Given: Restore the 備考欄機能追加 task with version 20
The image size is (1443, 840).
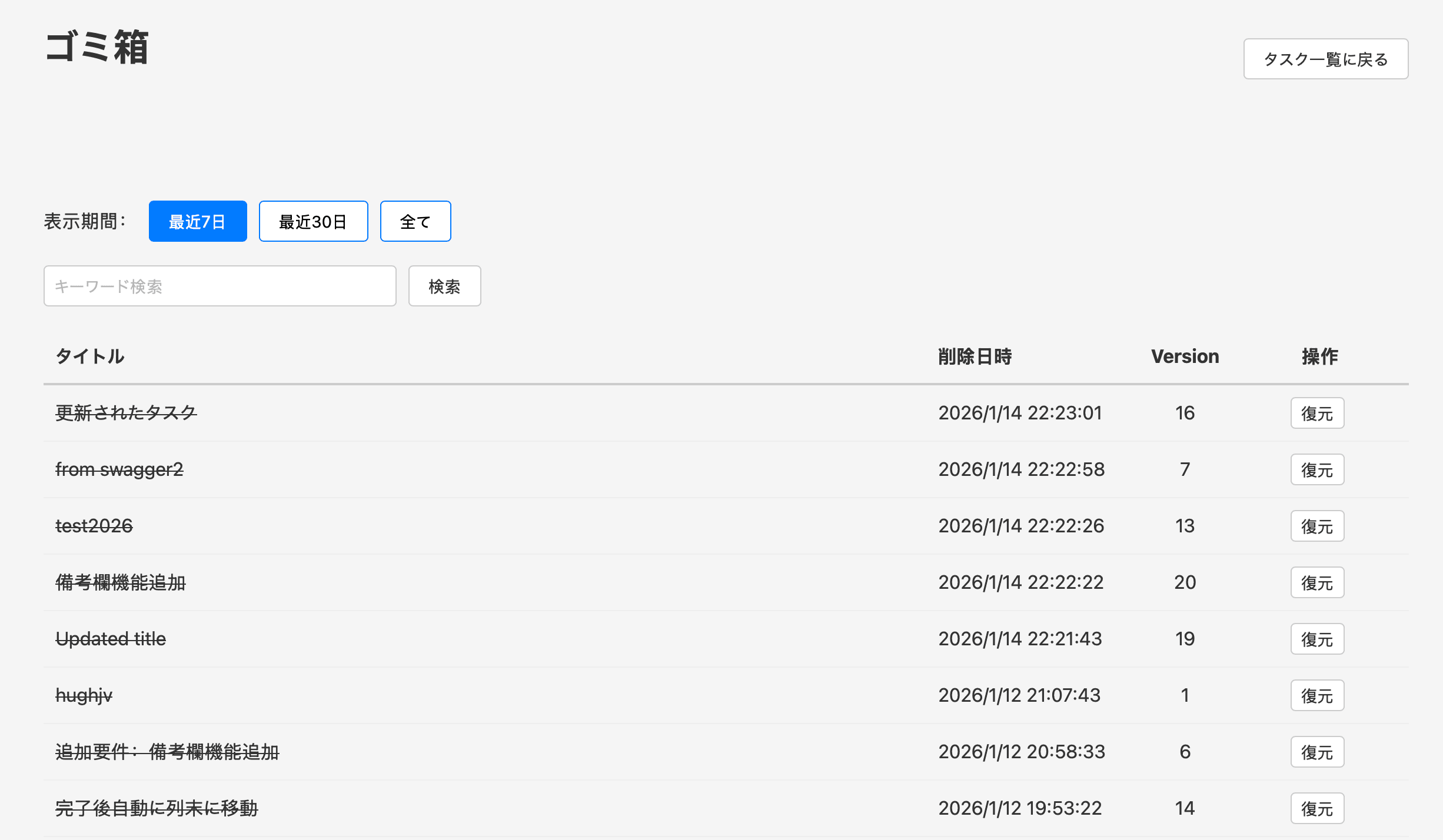Looking at the screenshot, I should click(1316, 583).
